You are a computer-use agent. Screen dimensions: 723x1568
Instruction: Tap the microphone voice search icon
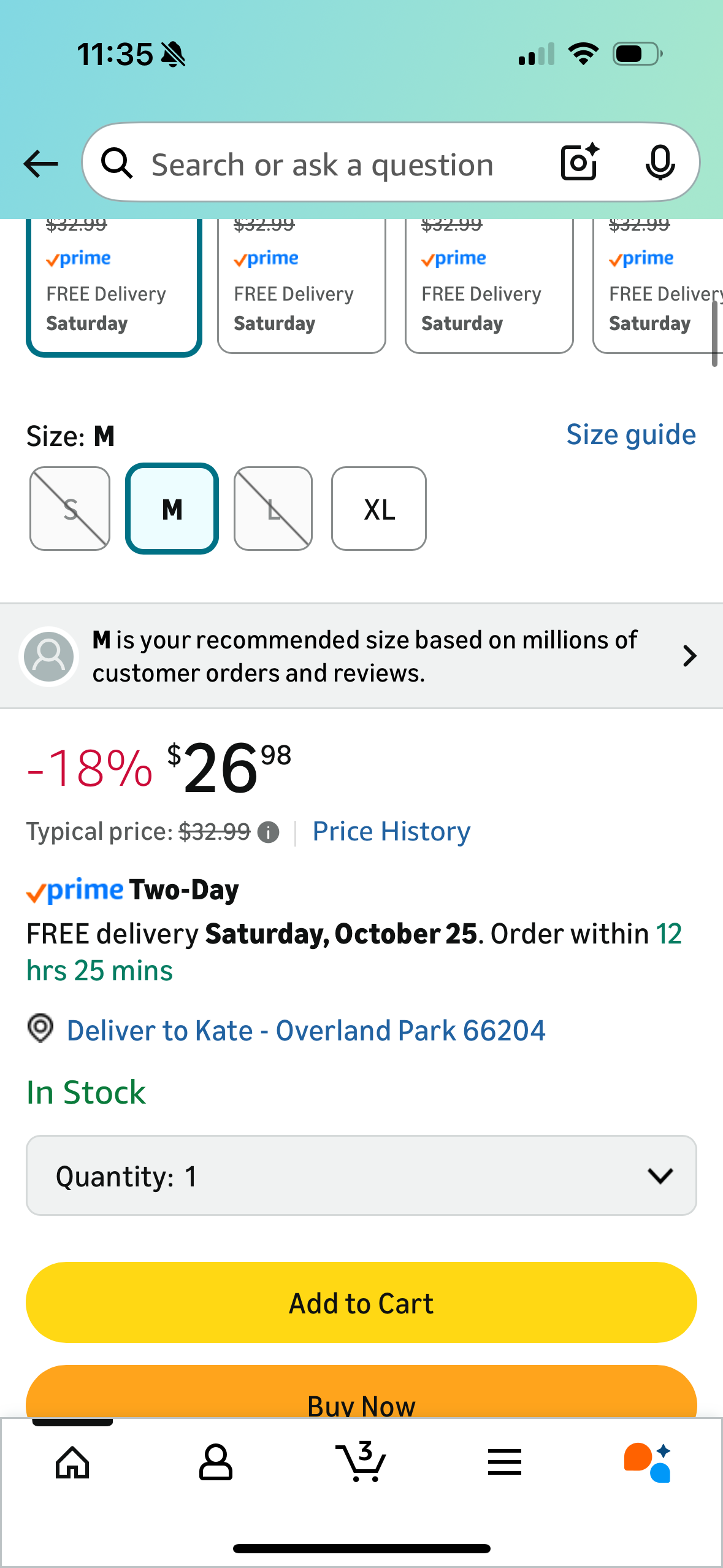[660, 163]
